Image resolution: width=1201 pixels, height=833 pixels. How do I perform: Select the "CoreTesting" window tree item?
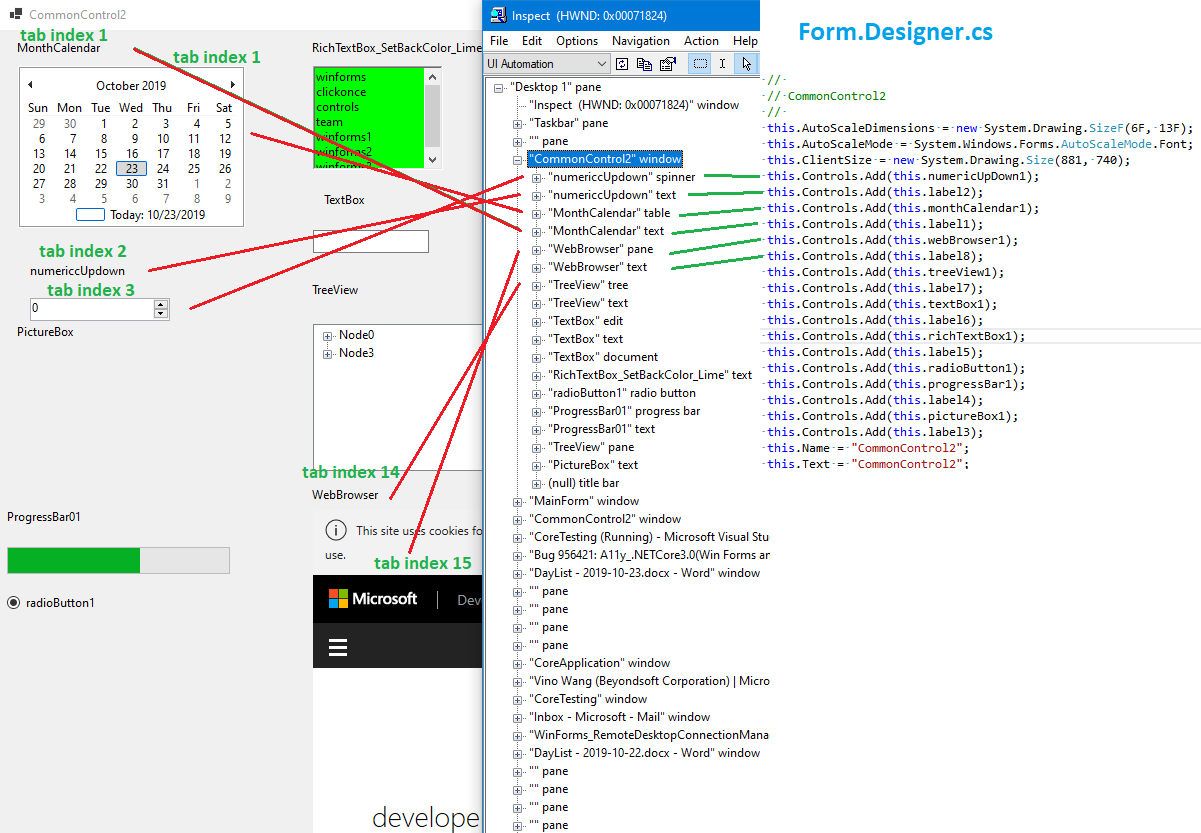(588, 699)
